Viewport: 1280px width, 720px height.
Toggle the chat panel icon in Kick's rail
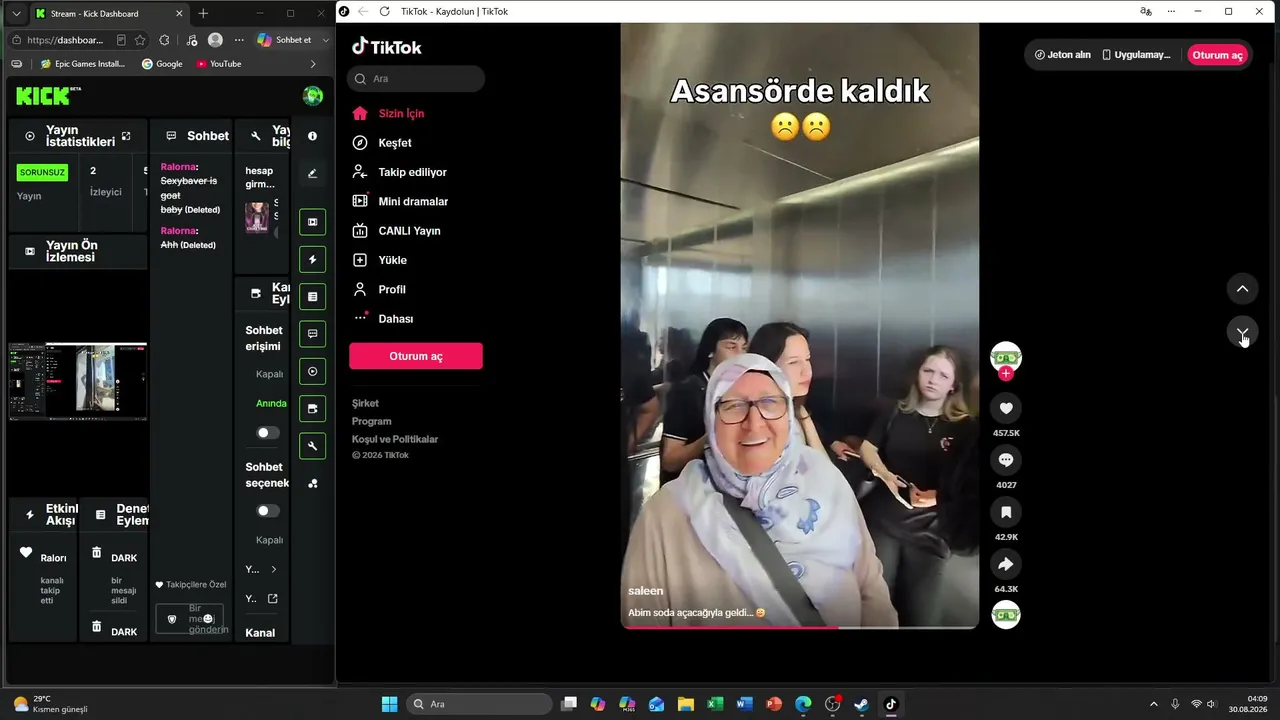313,334
